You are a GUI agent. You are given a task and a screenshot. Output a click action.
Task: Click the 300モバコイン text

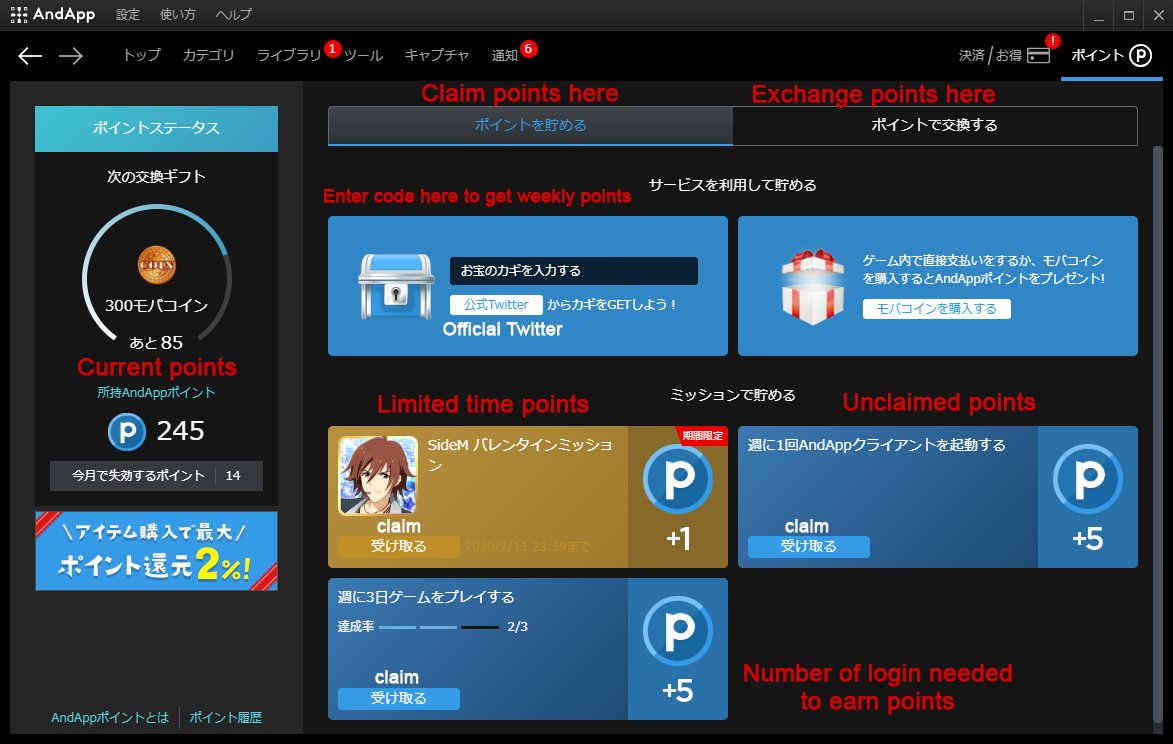[156, 306]
